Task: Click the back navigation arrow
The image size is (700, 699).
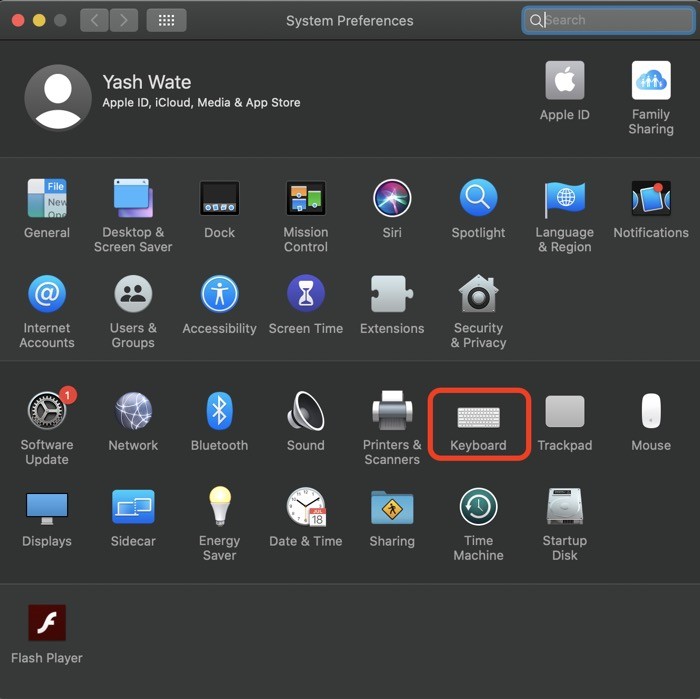Action: click(94, 20)
